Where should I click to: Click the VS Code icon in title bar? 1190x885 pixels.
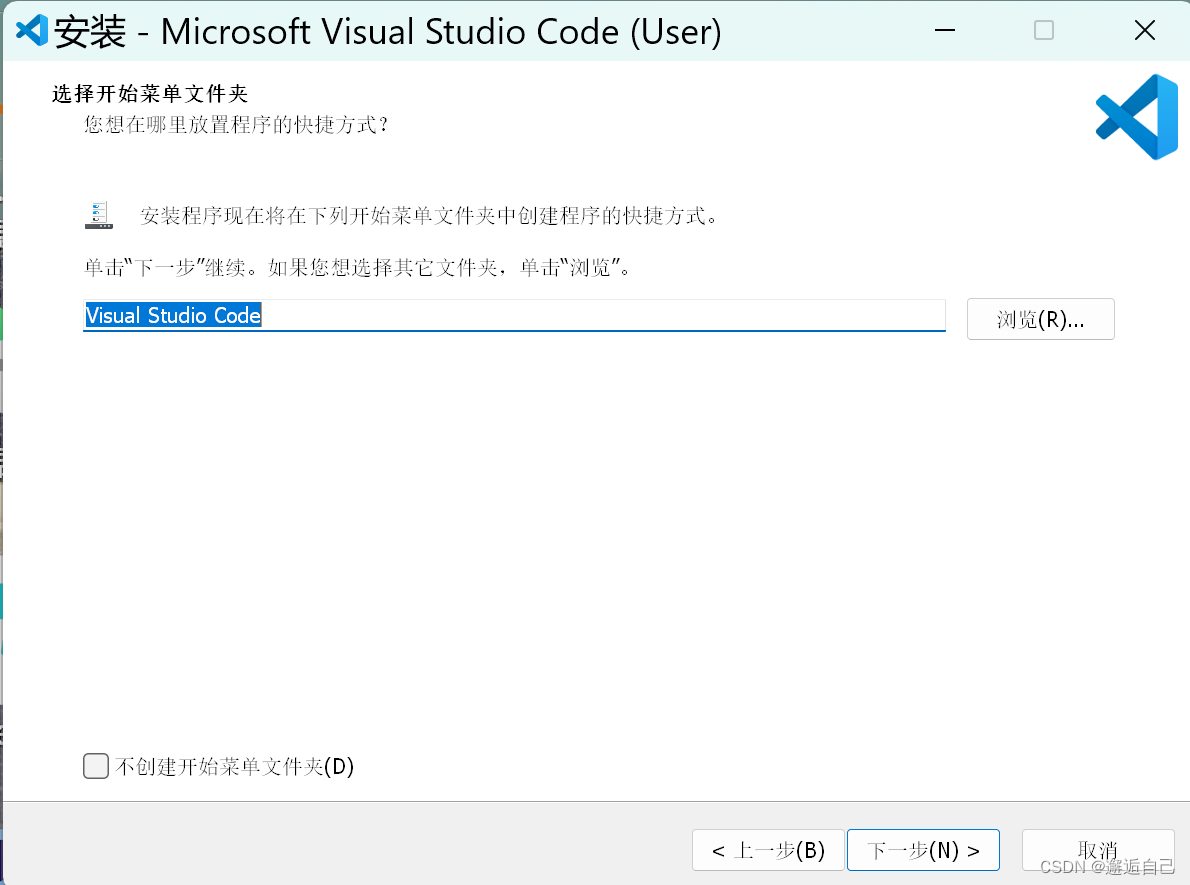[x=32, y=30]
